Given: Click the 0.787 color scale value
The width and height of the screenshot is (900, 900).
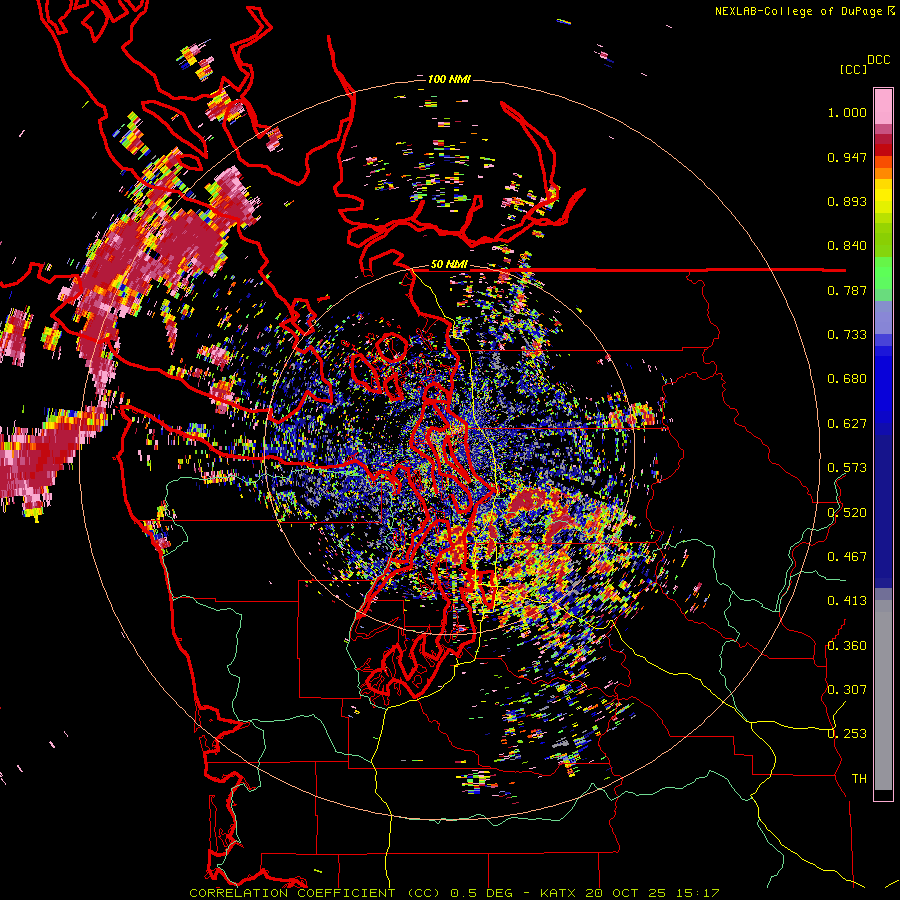Looking at the screenshot, I should [847, 290].
